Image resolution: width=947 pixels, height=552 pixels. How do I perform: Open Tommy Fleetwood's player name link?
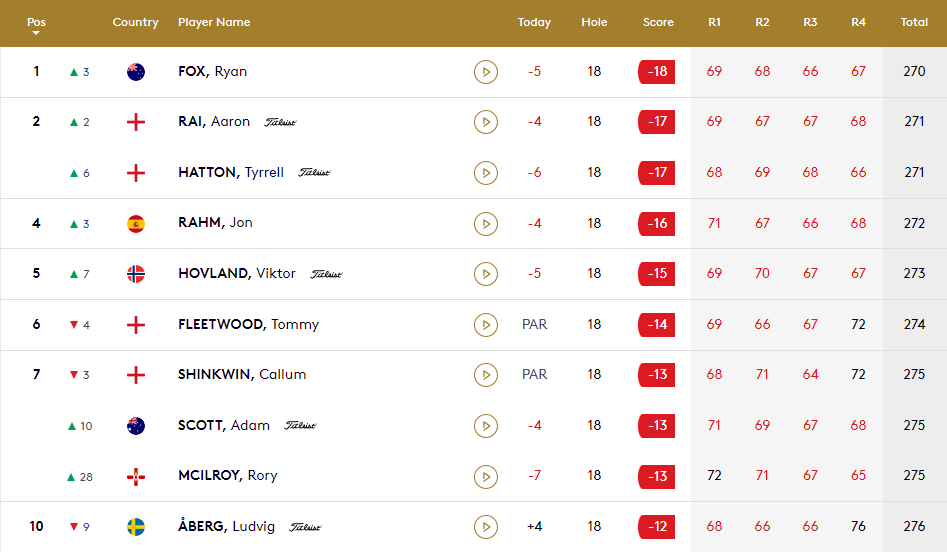click(248, 324)
